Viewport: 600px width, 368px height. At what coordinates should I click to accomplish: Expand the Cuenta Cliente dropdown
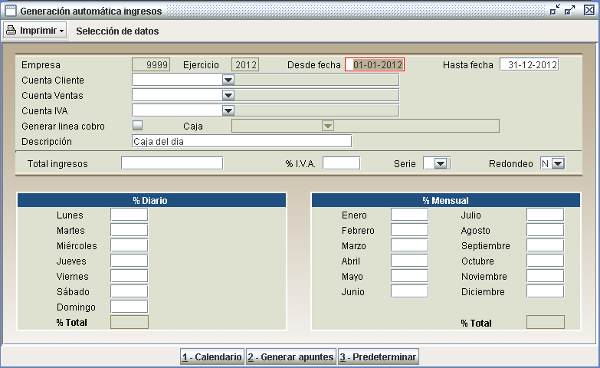(228, 80)
